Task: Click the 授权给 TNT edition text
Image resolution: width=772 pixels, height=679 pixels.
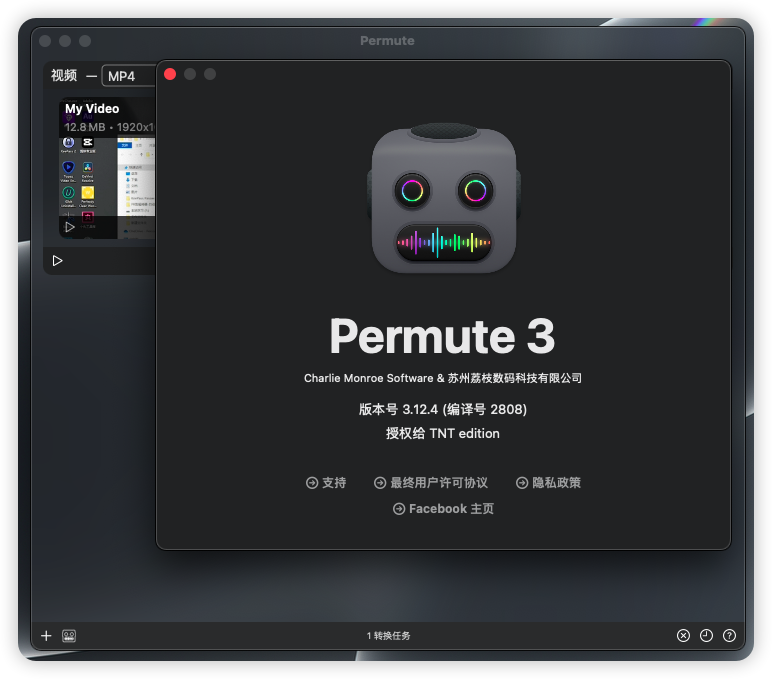Action: pos(443,433)
